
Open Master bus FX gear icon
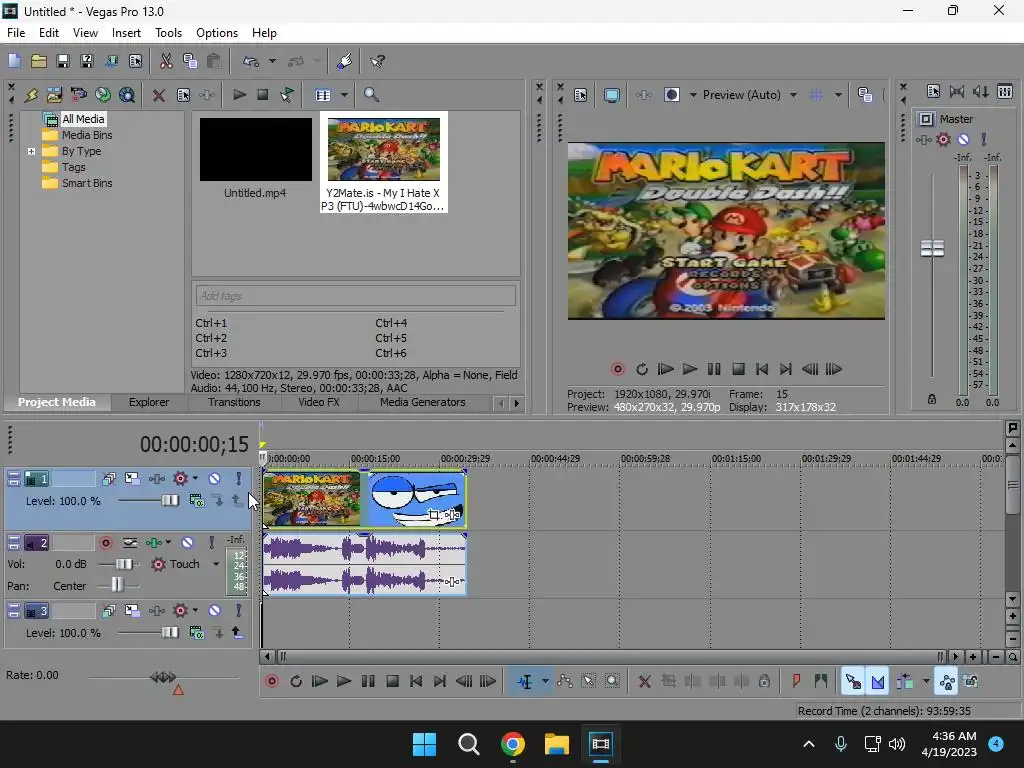pyautogui.click(x=943, y=139)
